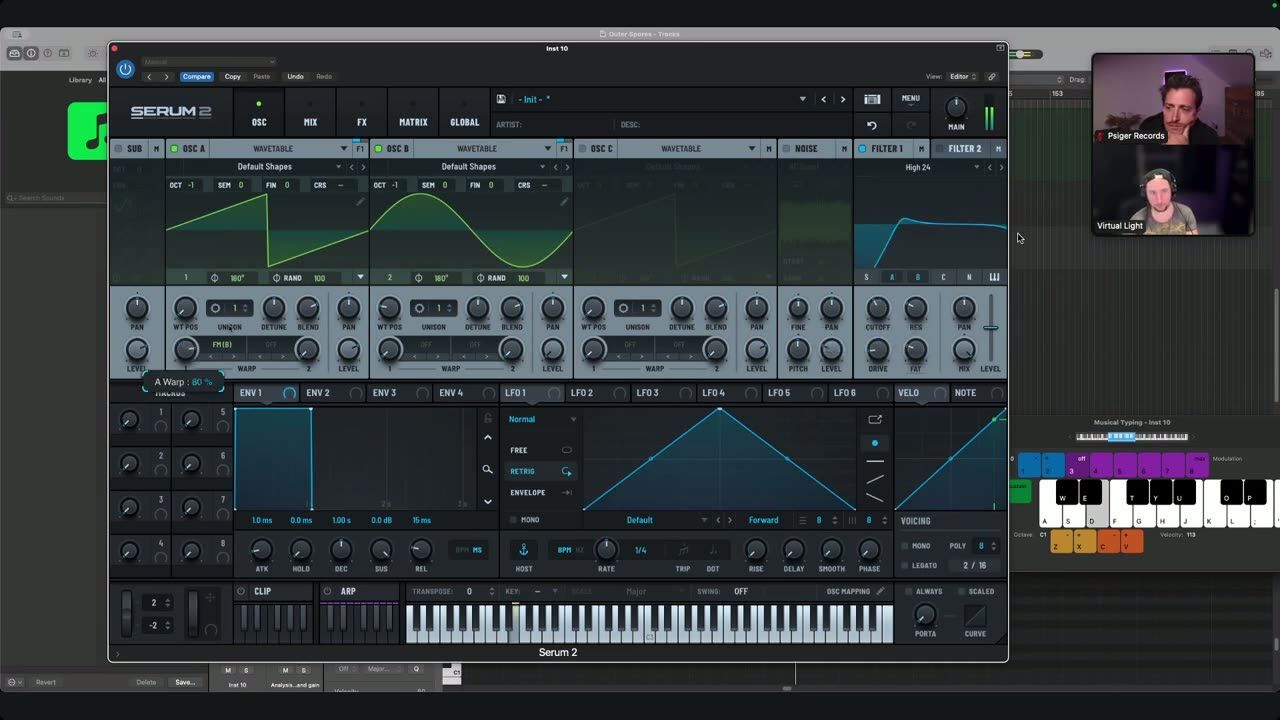Go to previous preset arrow
1280x720 pixels.
tap(823, 99)
